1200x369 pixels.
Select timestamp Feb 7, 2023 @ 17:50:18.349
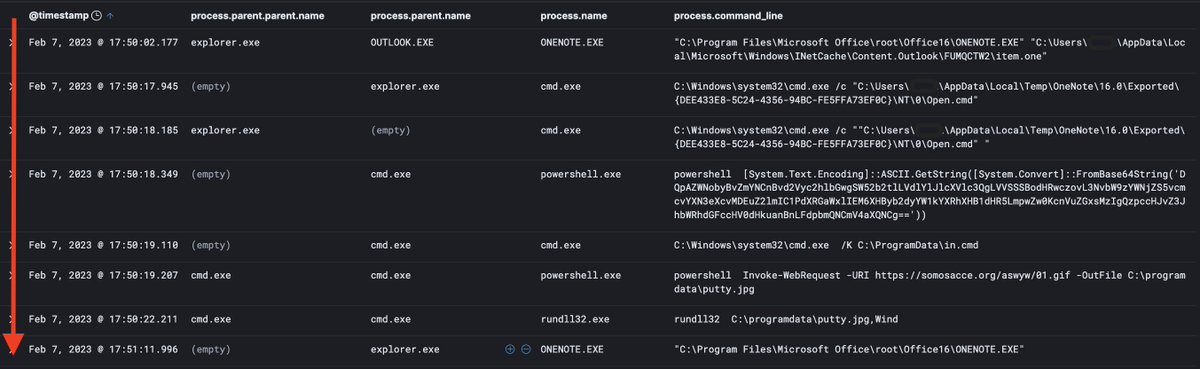click(x=104, y=174)
